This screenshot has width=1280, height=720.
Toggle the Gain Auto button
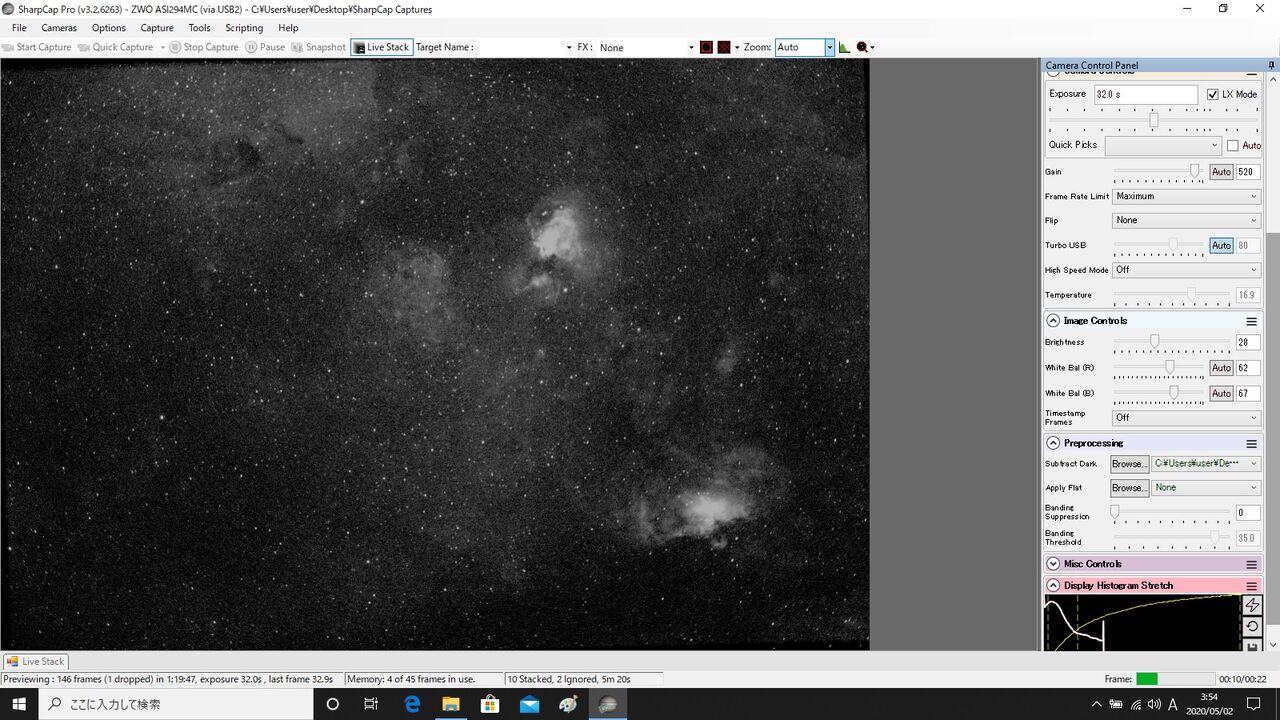(1221, 172)
